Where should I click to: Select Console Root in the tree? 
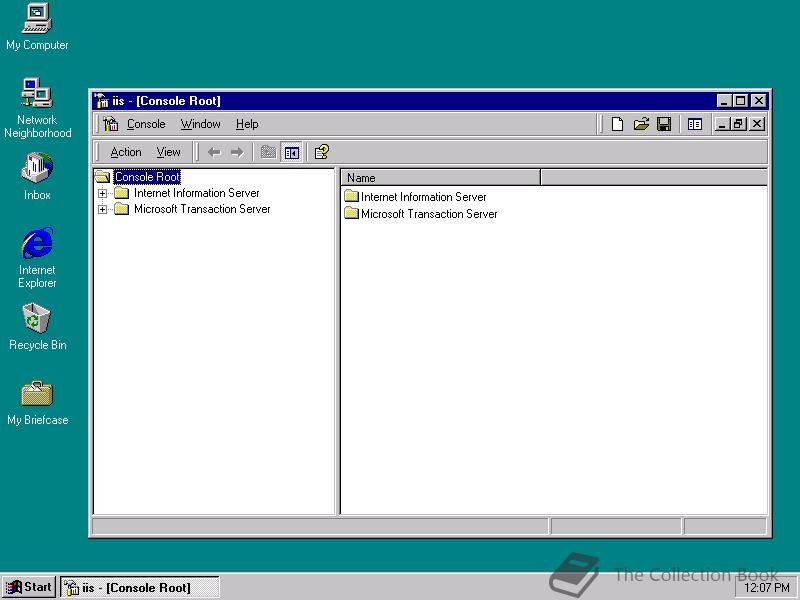[x=147, y=177]
